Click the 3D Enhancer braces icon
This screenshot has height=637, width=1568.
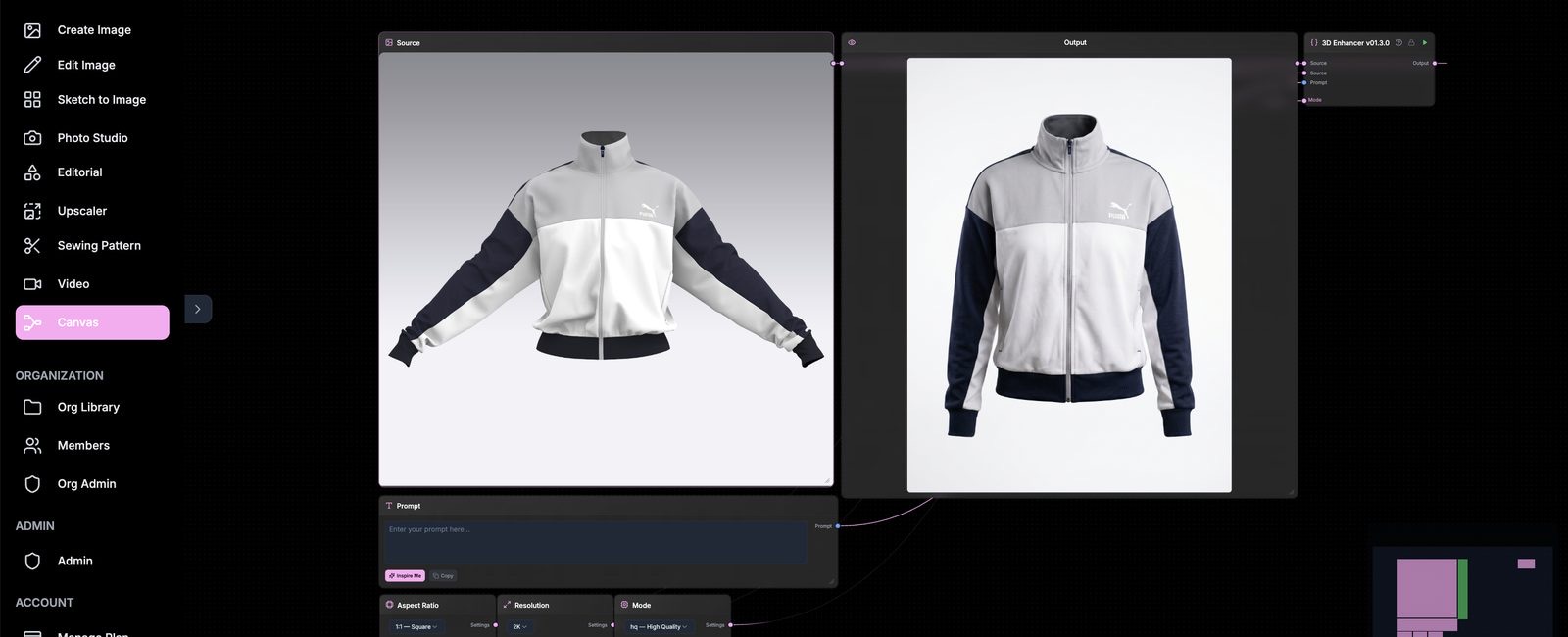tap(1314, 43)
